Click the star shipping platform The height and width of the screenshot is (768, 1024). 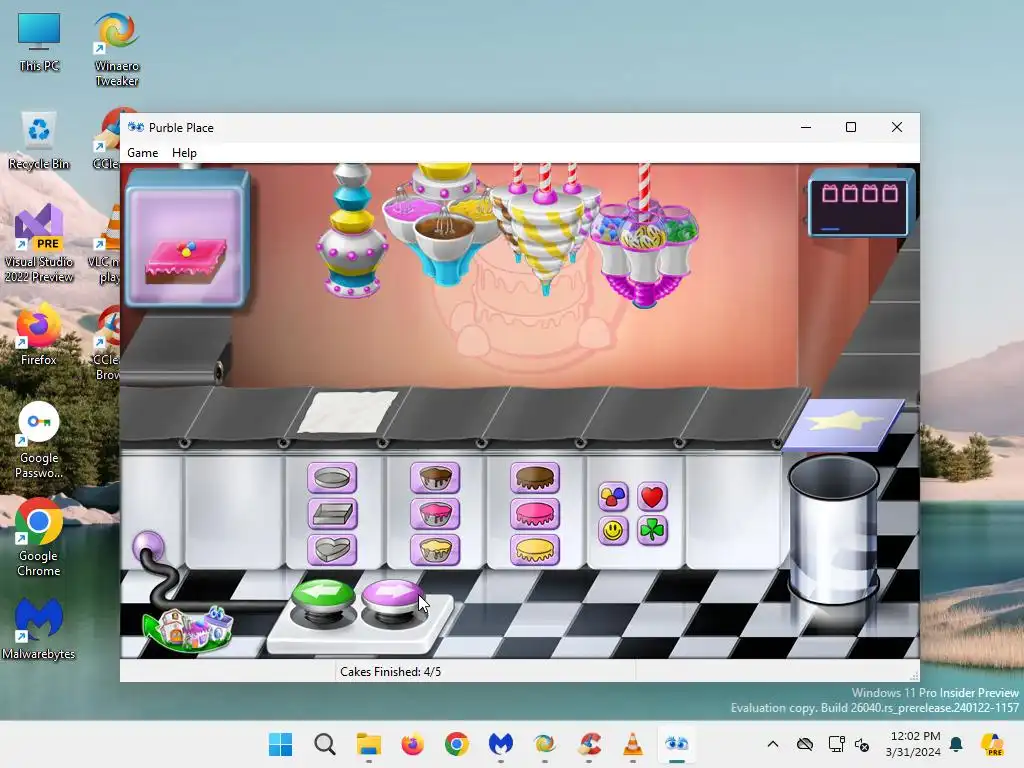(x=844, y=424)
